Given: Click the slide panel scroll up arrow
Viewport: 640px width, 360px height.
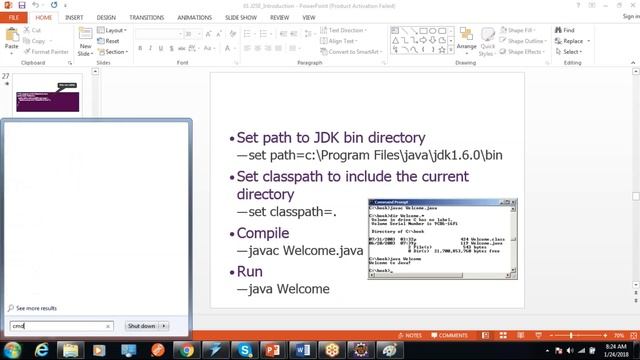Looking at the screenshot, I should (95, 72).
